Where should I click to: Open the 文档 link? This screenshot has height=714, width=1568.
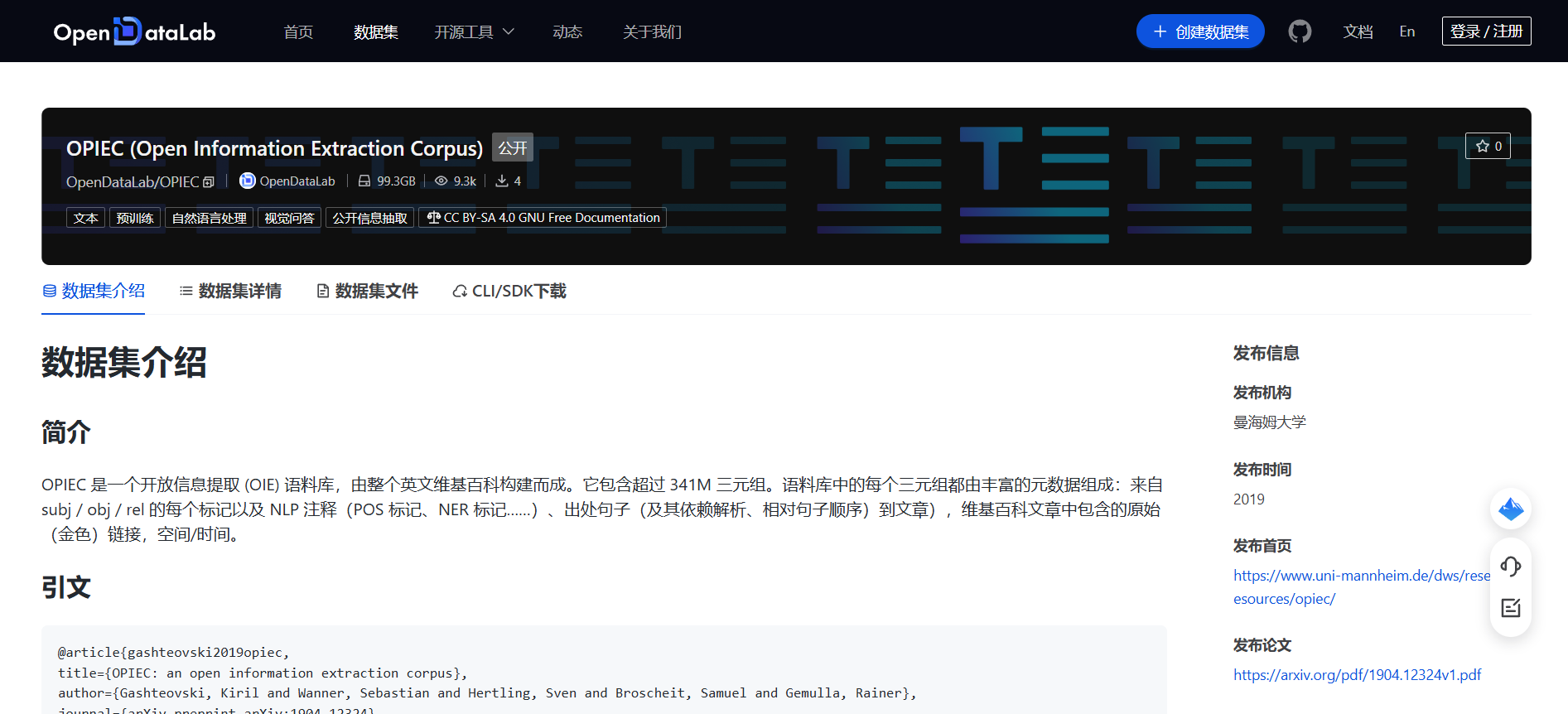click(1358, 31)
